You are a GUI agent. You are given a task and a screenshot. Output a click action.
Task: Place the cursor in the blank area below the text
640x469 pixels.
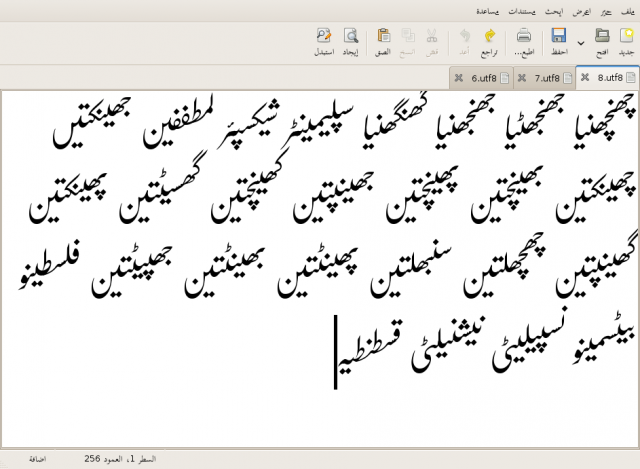318,416
